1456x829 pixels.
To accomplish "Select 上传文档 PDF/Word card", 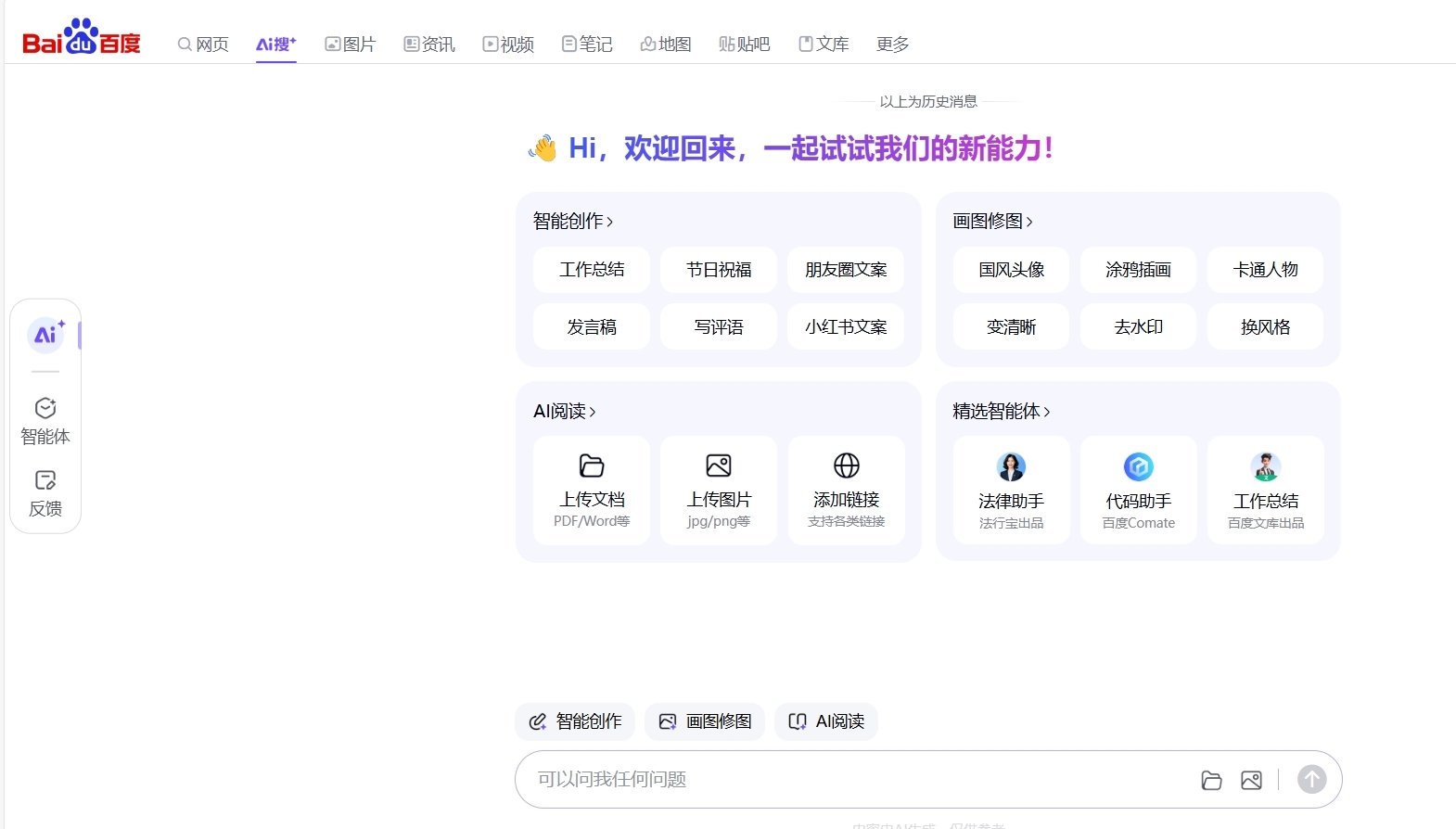I will tap(592, 490).
